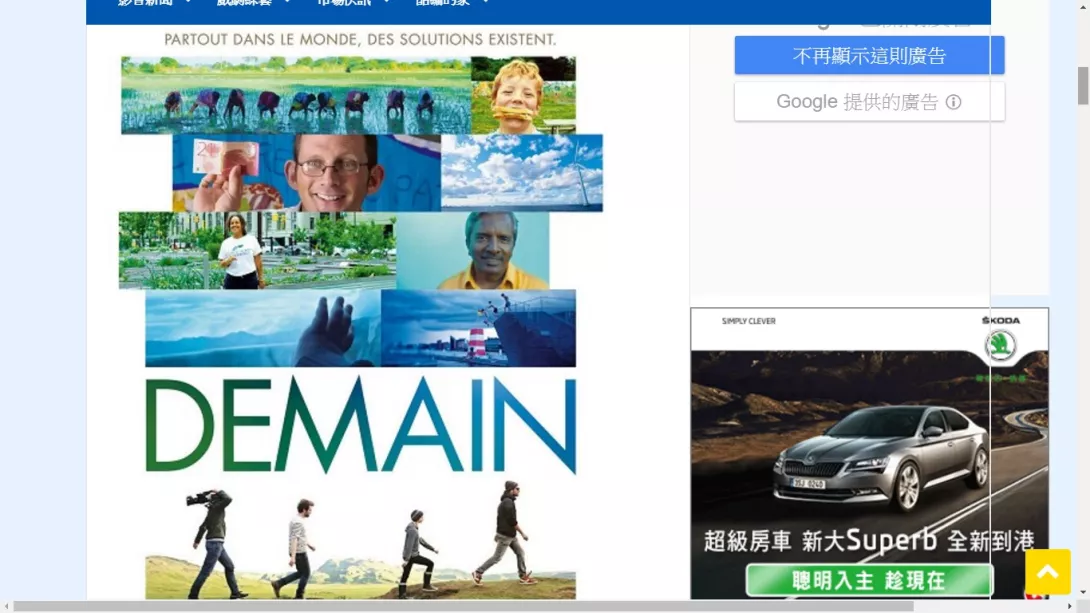Click the horizontal scrollbar left arrow

click(x=6, y=607)
